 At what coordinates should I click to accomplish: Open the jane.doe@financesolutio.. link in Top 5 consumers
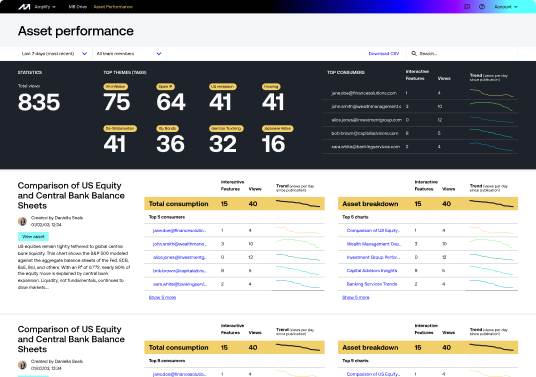(x=179, y=230)
